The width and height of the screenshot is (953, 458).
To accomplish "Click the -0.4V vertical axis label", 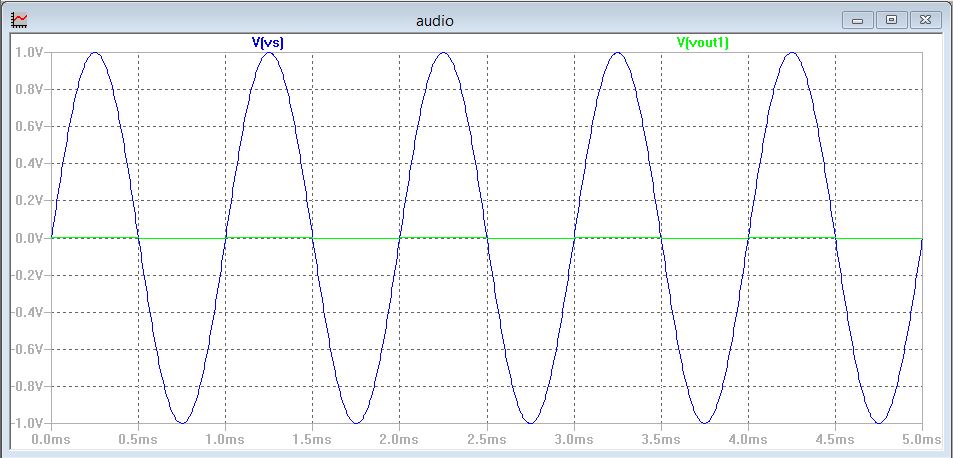I will coord(28,312).
